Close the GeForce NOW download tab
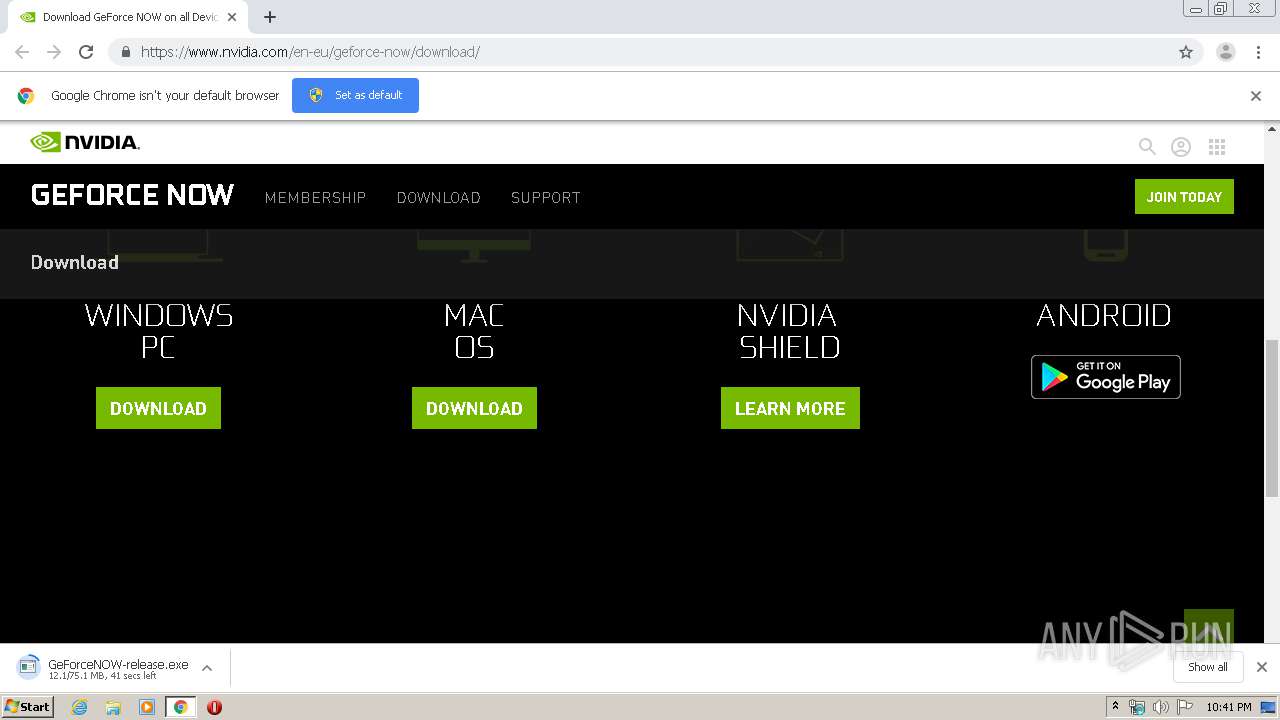The width and height of the screenshot is (1280, 720). [x=233, y=17]
